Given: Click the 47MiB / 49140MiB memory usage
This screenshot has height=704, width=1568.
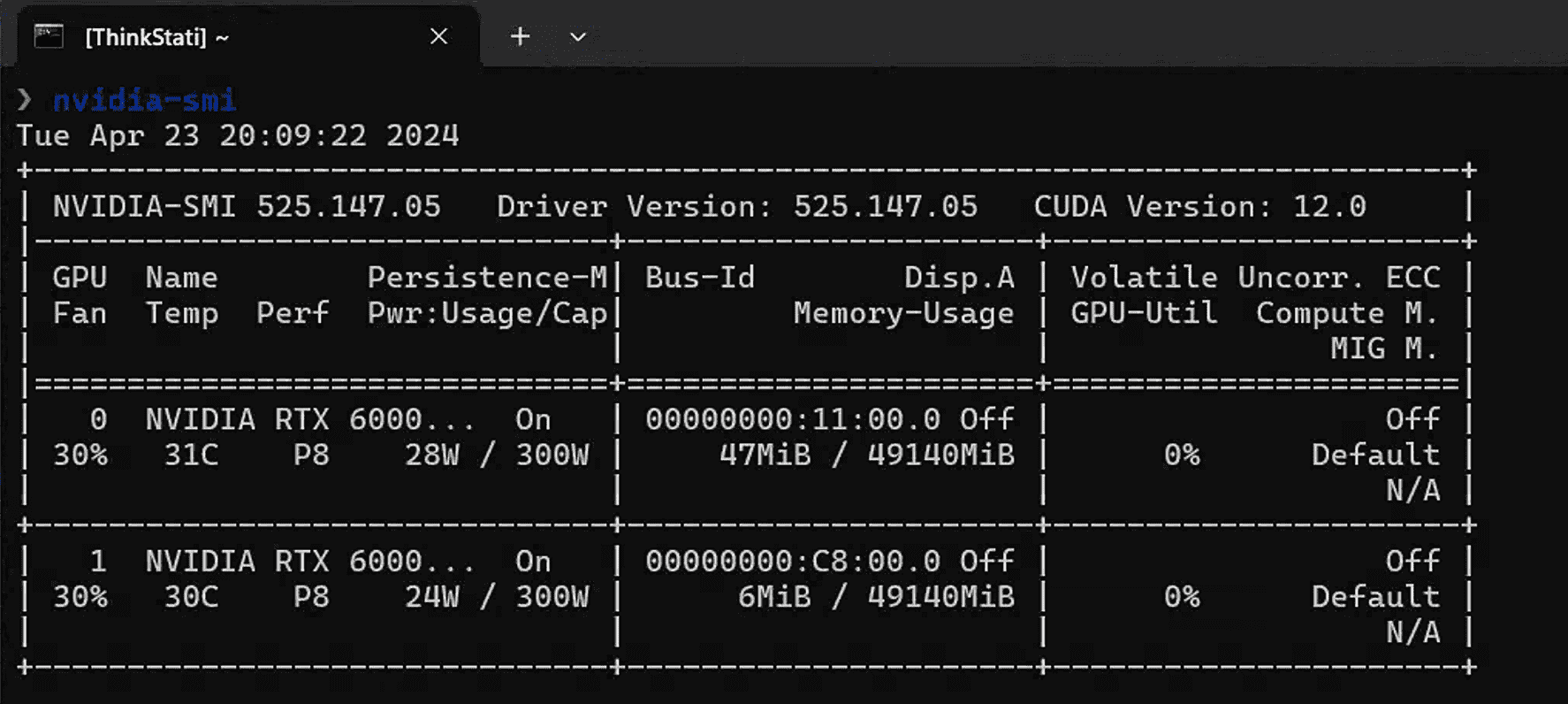Looking at the screenshot, I should tap(866, 455).
